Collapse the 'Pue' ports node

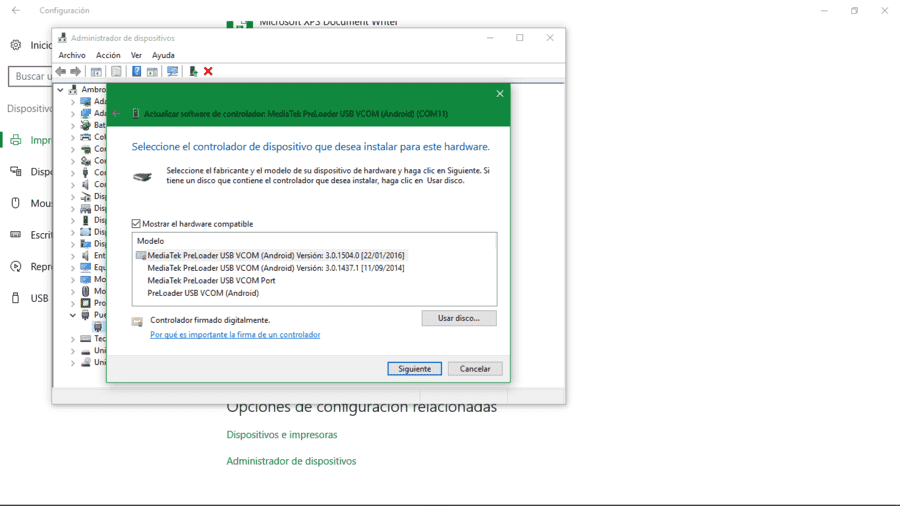coord(73,315)
